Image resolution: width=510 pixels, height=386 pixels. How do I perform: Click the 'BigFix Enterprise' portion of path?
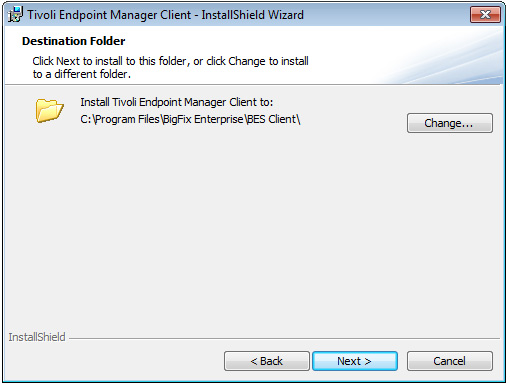coord(203,119)
